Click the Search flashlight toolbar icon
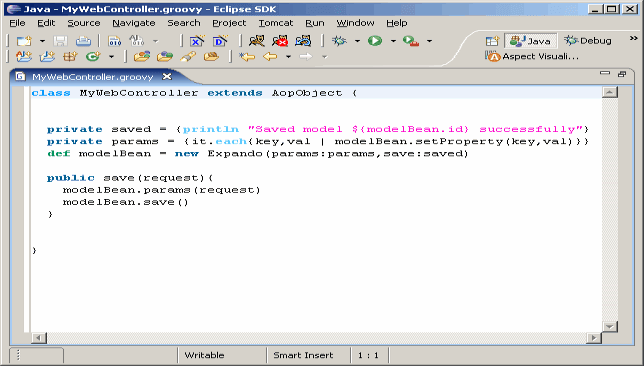This screenshot has width=644, height=366. 188,56
